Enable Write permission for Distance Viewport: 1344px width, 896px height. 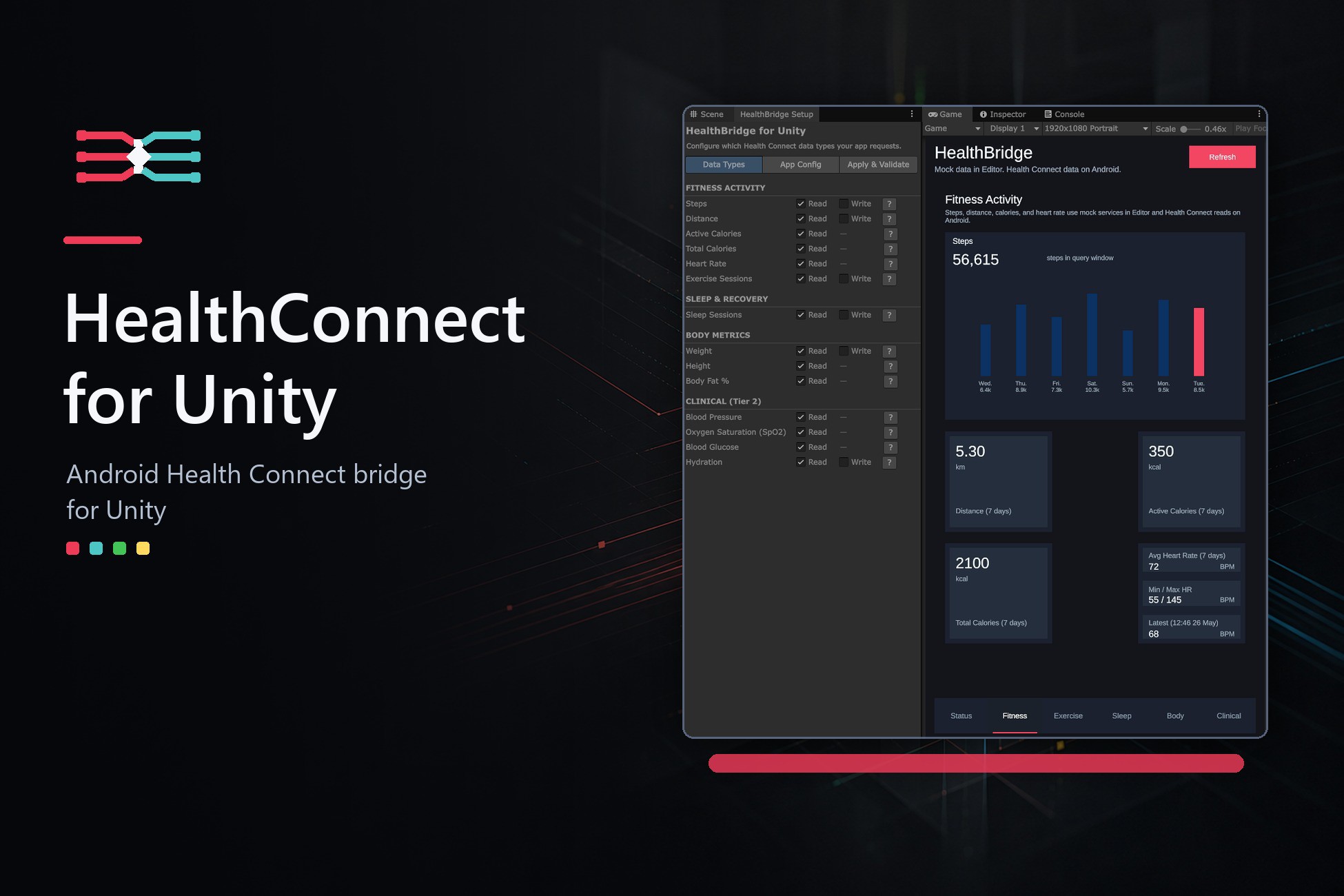(x=844, y=219)
